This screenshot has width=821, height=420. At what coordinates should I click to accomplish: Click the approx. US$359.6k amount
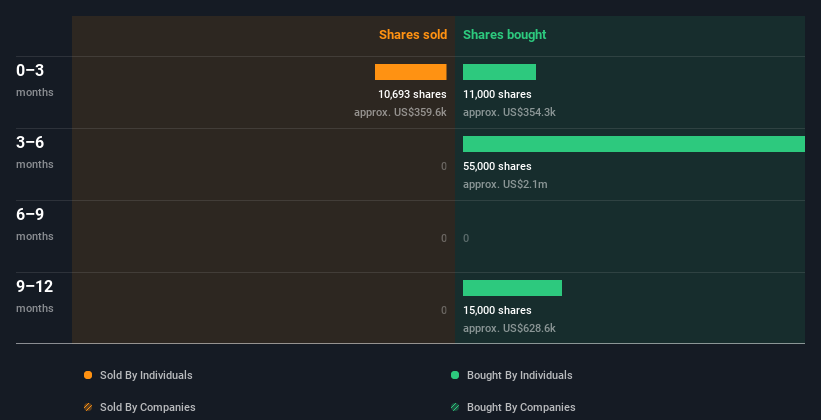coord(400,113)
